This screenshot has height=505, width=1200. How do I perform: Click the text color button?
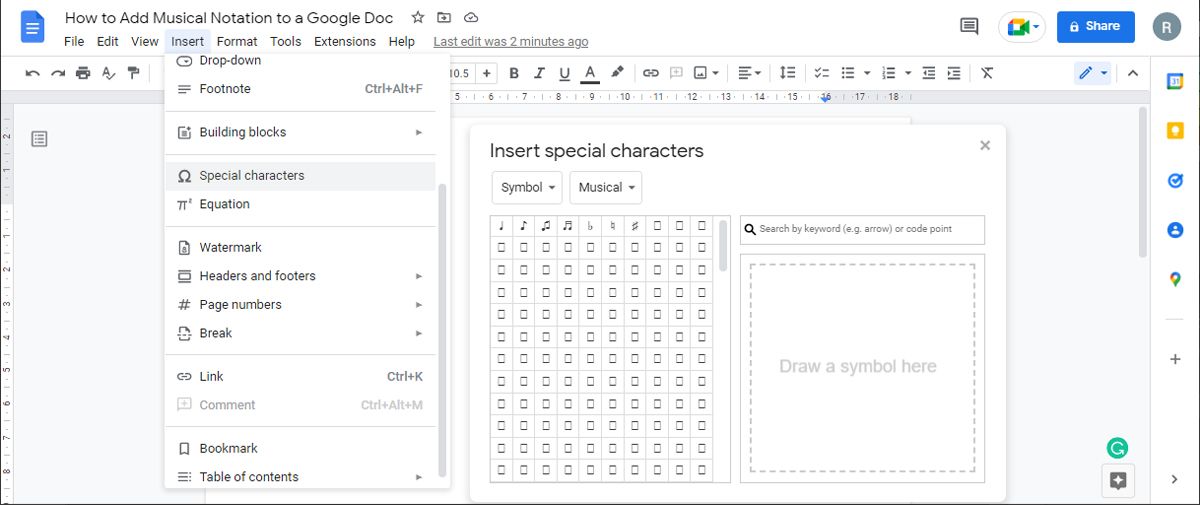(x=590, y=73)
